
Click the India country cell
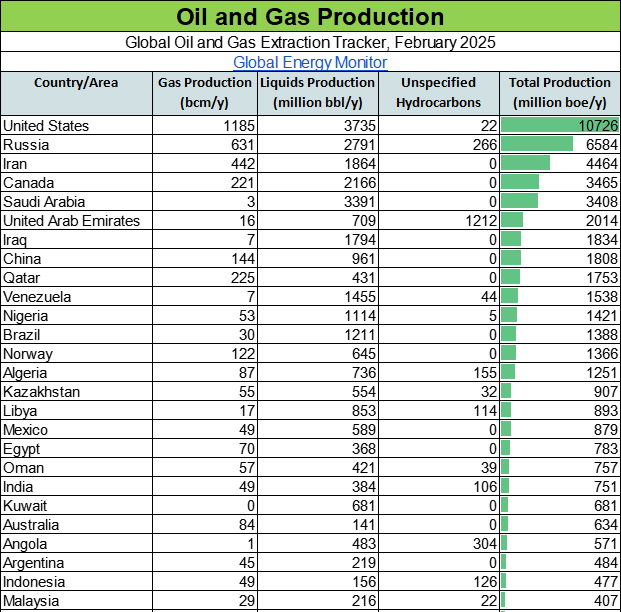click(76, 487)
